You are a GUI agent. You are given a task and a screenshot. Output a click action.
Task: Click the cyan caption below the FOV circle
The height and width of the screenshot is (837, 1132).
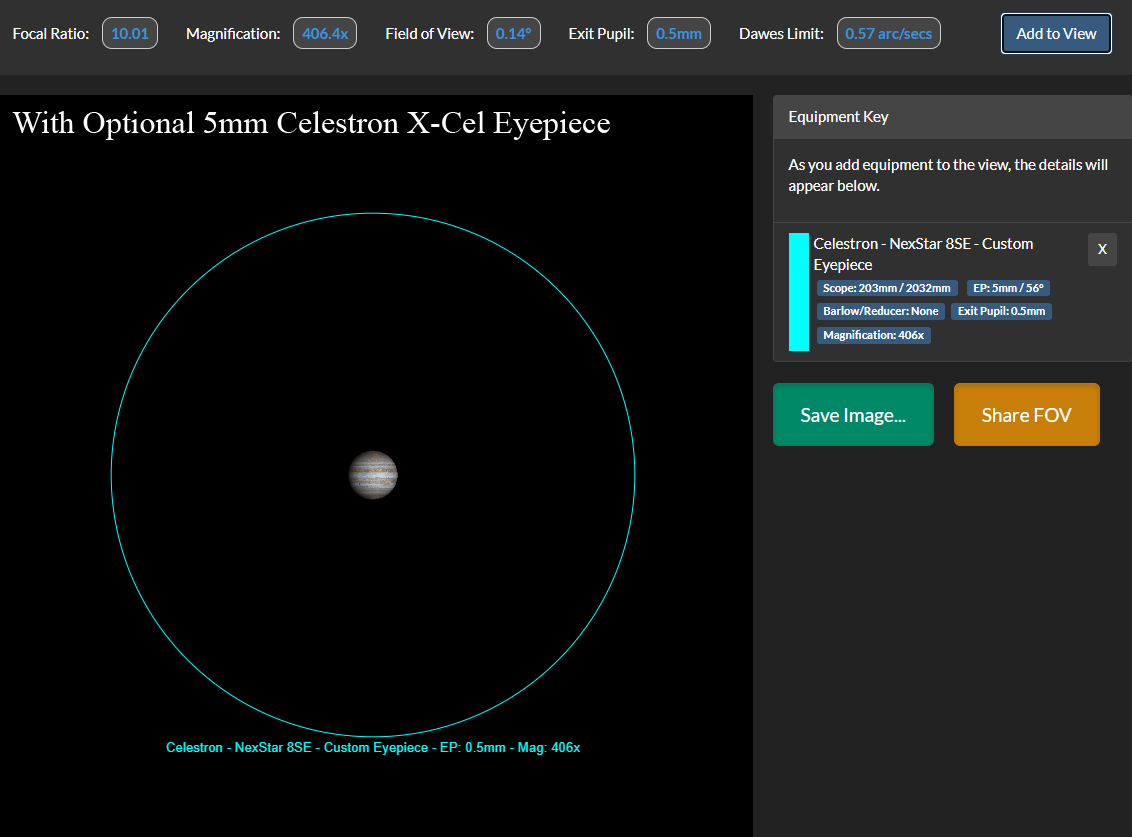pyautogui.click(x=373, y=746)
